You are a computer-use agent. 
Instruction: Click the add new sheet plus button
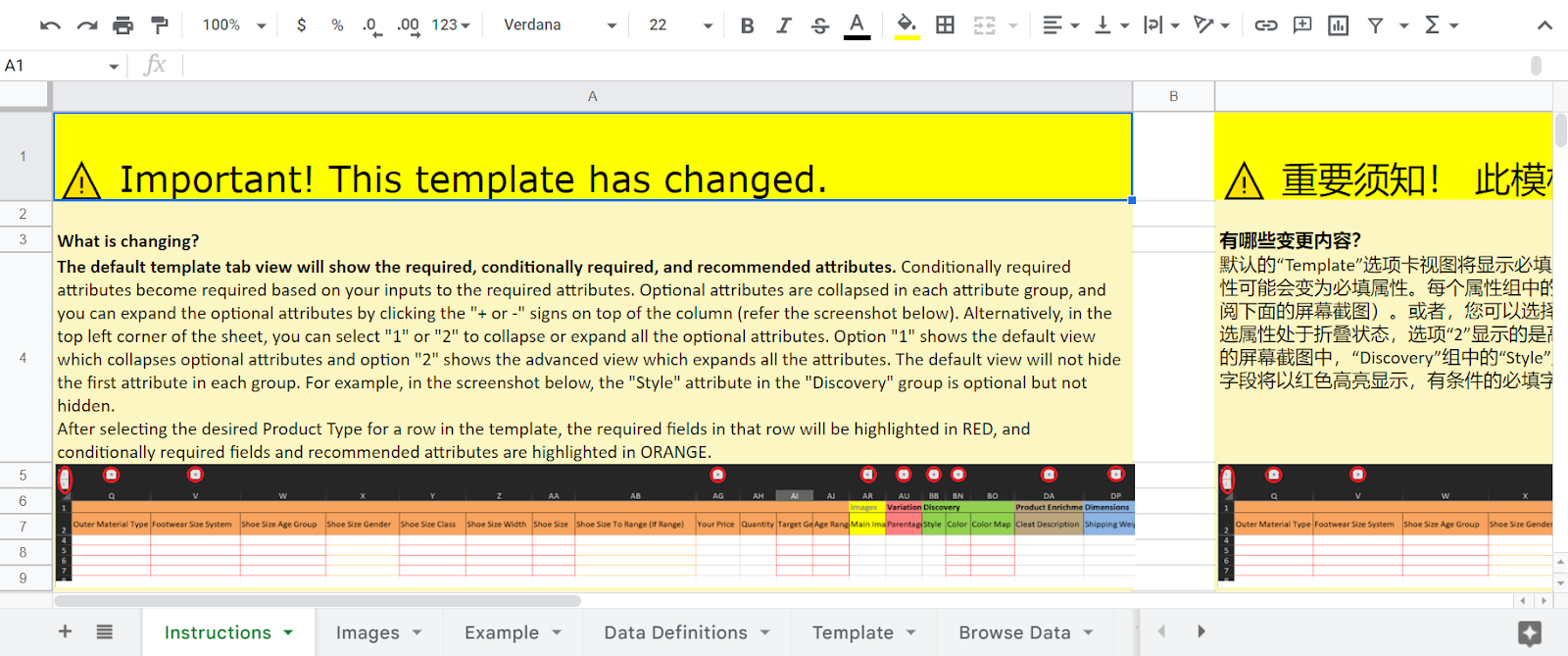65,631
